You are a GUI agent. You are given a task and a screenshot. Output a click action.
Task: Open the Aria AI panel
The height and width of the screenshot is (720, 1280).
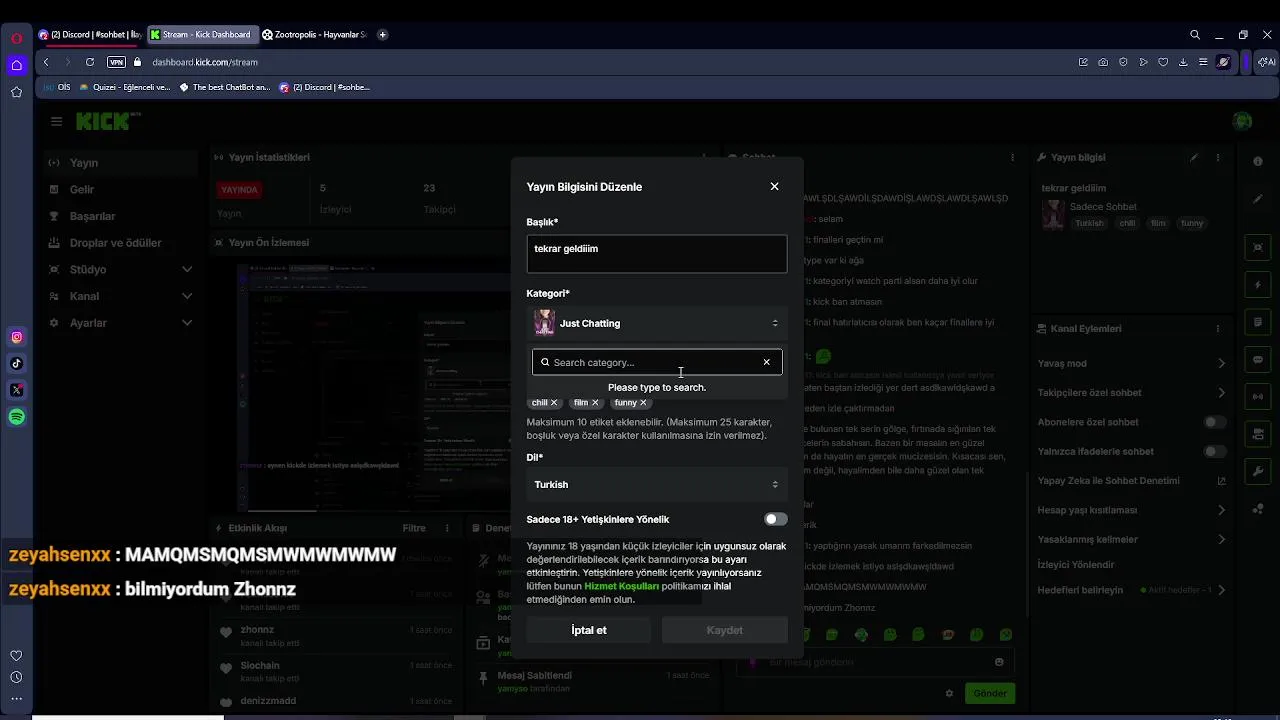tap(1266, 62)
